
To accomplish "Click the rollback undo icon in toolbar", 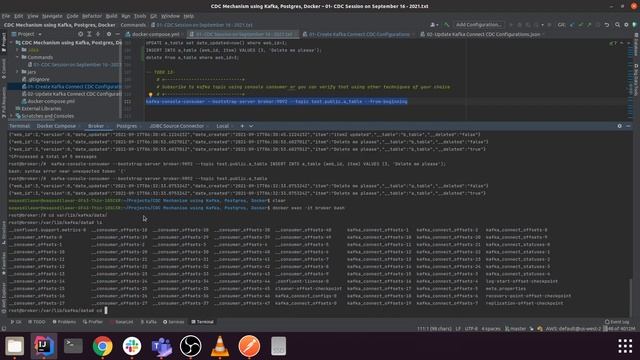I will click(607, 25).
